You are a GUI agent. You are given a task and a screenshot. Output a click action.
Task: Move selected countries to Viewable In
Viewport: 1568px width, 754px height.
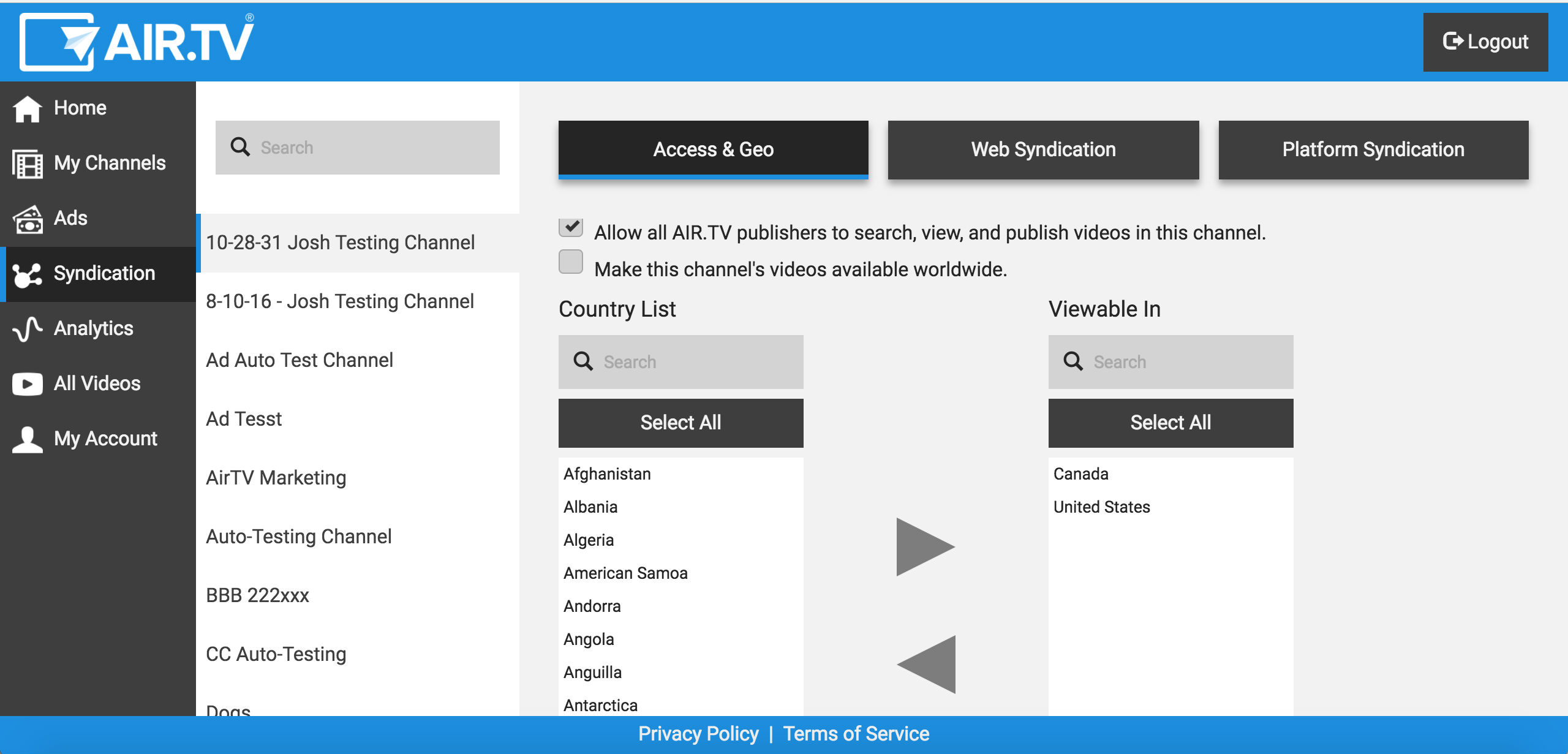tap(921, 546)
